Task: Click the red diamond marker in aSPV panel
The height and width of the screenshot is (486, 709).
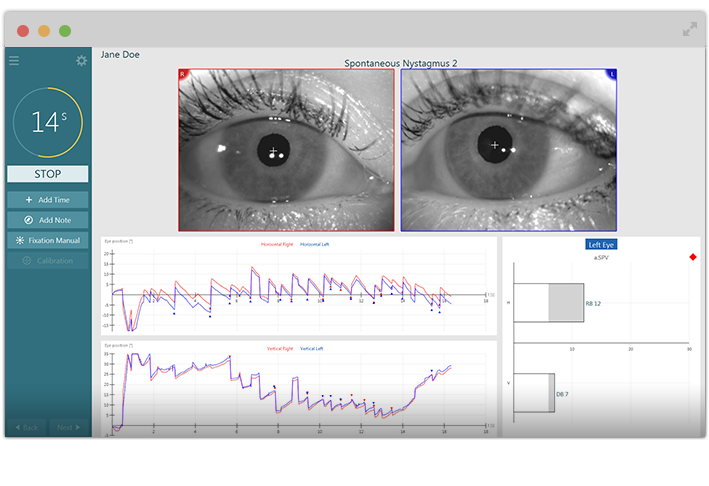Action: [693, 257]
